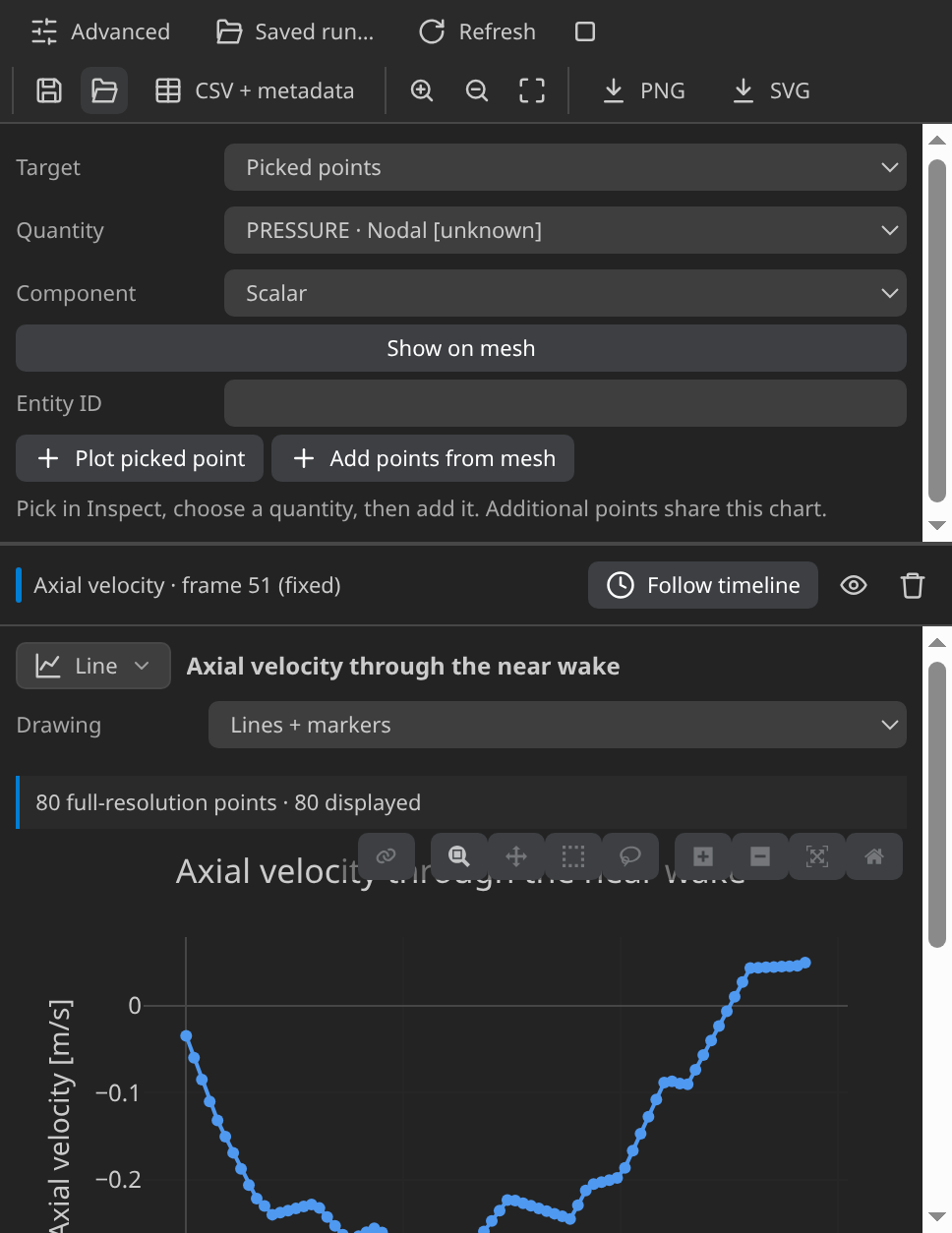
Task: Toggle the checkbox next to Refresh
Action: pyautogui.click(x=585, y=31)
